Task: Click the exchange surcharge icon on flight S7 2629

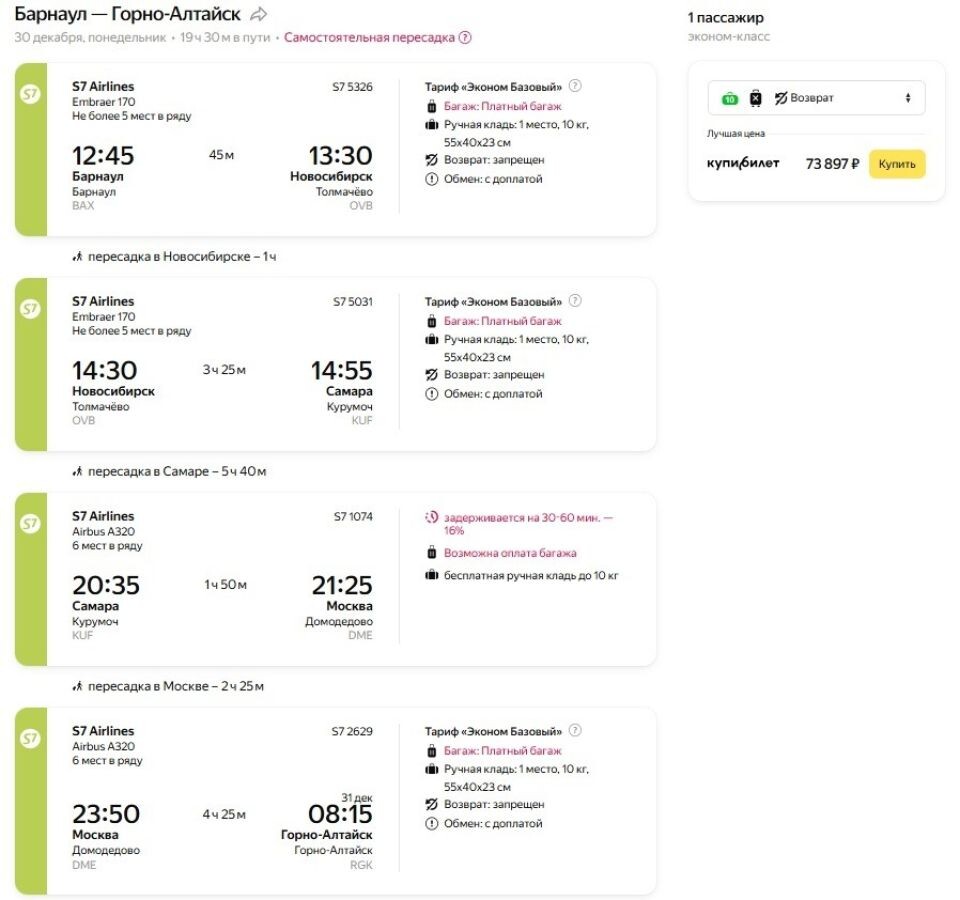Action: 430,824
